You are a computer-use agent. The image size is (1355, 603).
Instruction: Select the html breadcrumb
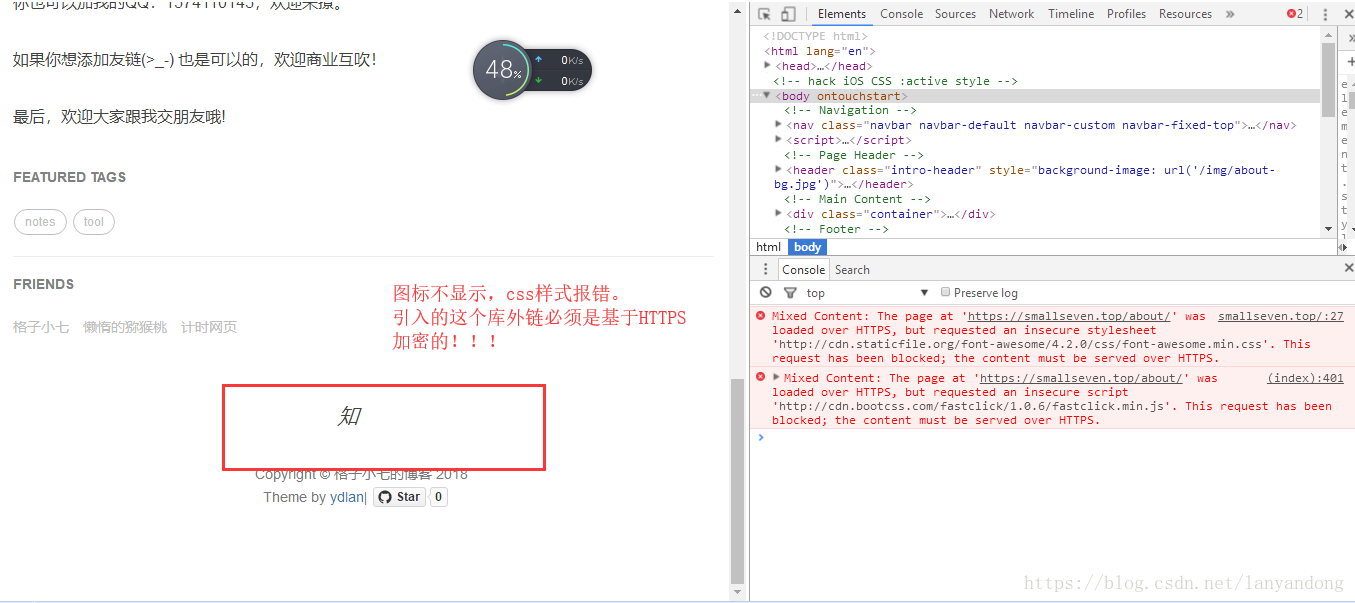point(768,247)
